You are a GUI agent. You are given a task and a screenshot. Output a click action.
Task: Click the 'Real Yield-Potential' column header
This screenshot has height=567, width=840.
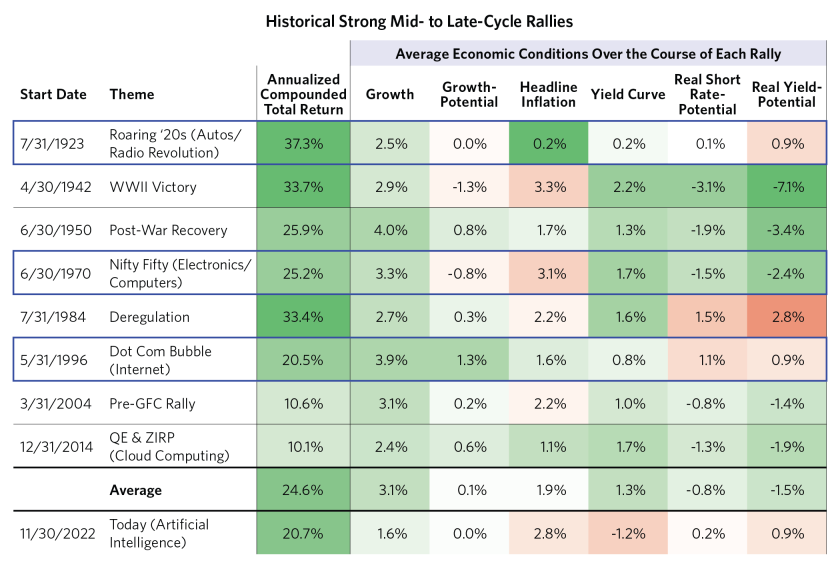click(787, 95)
